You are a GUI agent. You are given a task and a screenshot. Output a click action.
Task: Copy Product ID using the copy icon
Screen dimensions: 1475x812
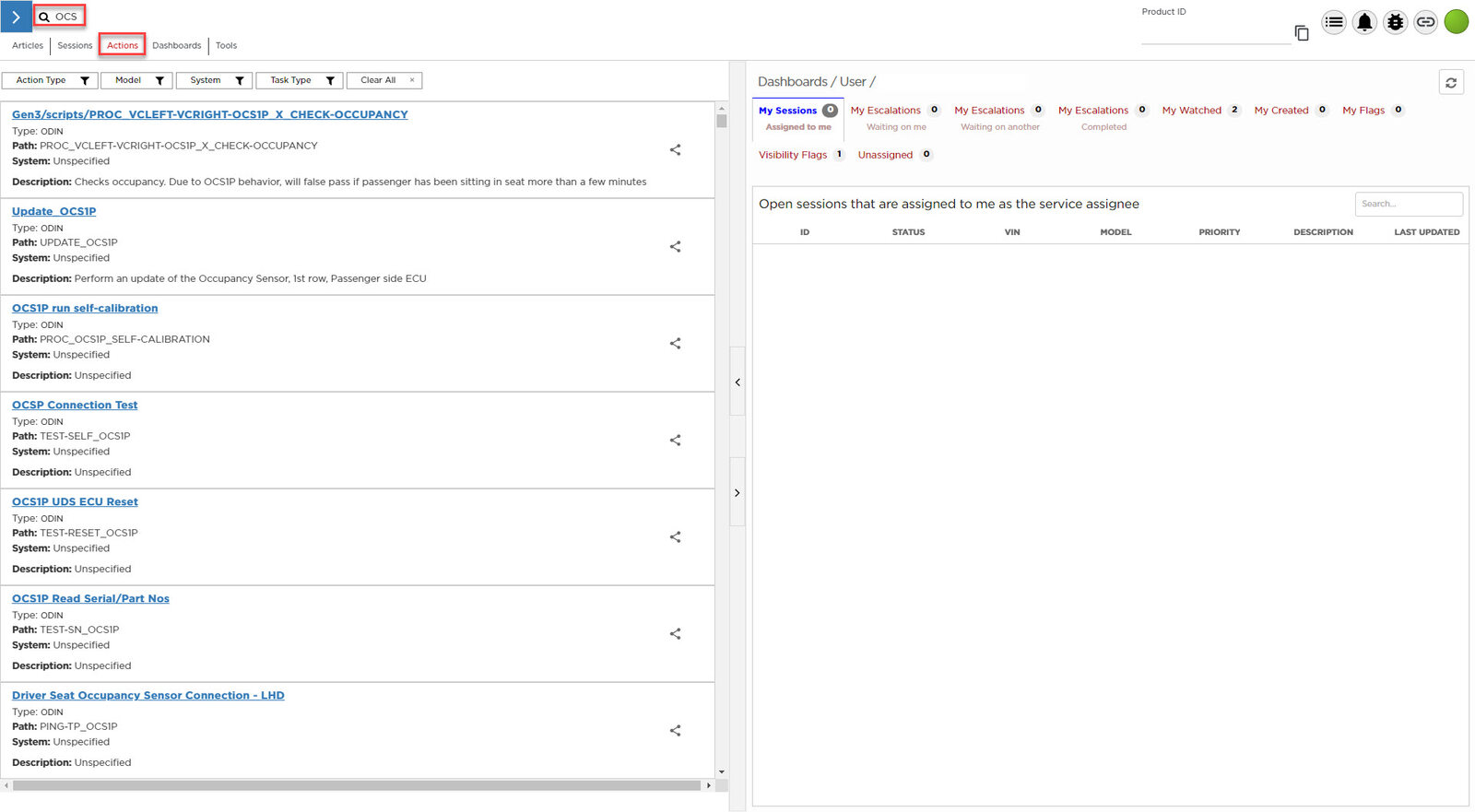click(1302, 33)
